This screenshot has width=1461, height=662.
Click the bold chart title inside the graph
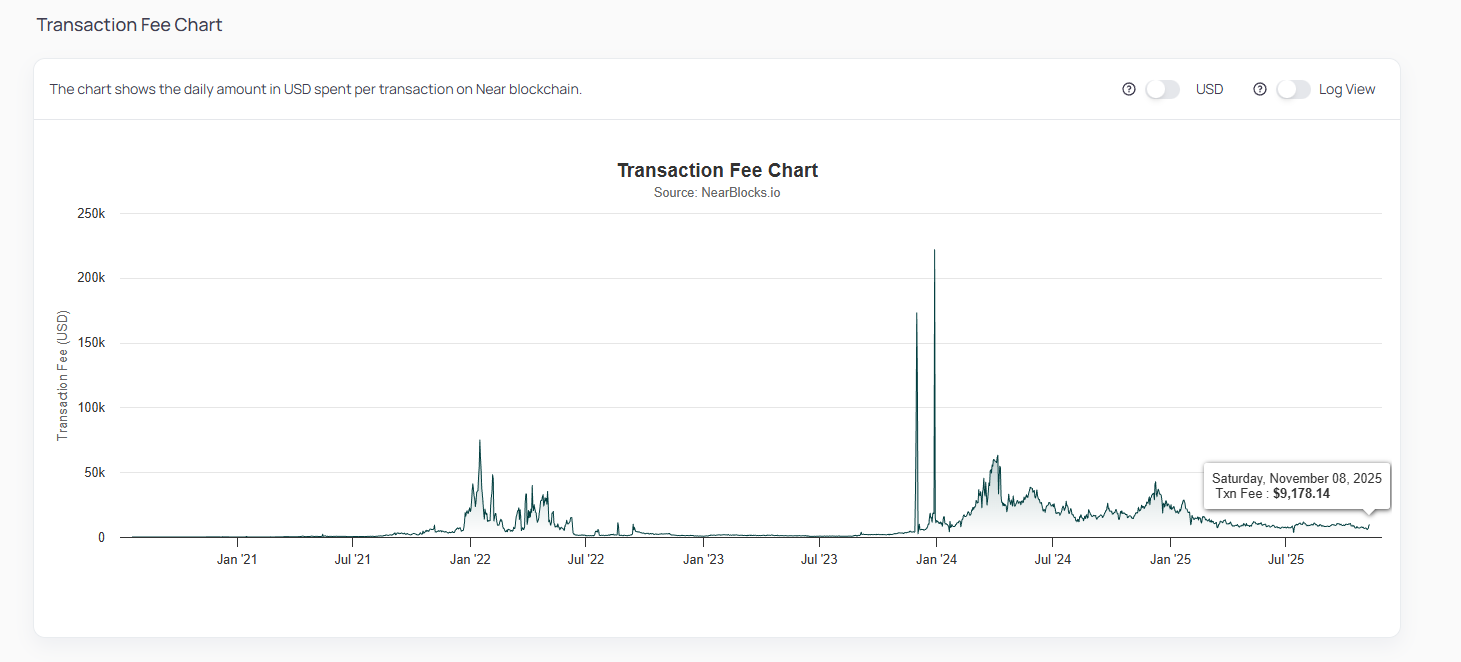tap(717, 170)
